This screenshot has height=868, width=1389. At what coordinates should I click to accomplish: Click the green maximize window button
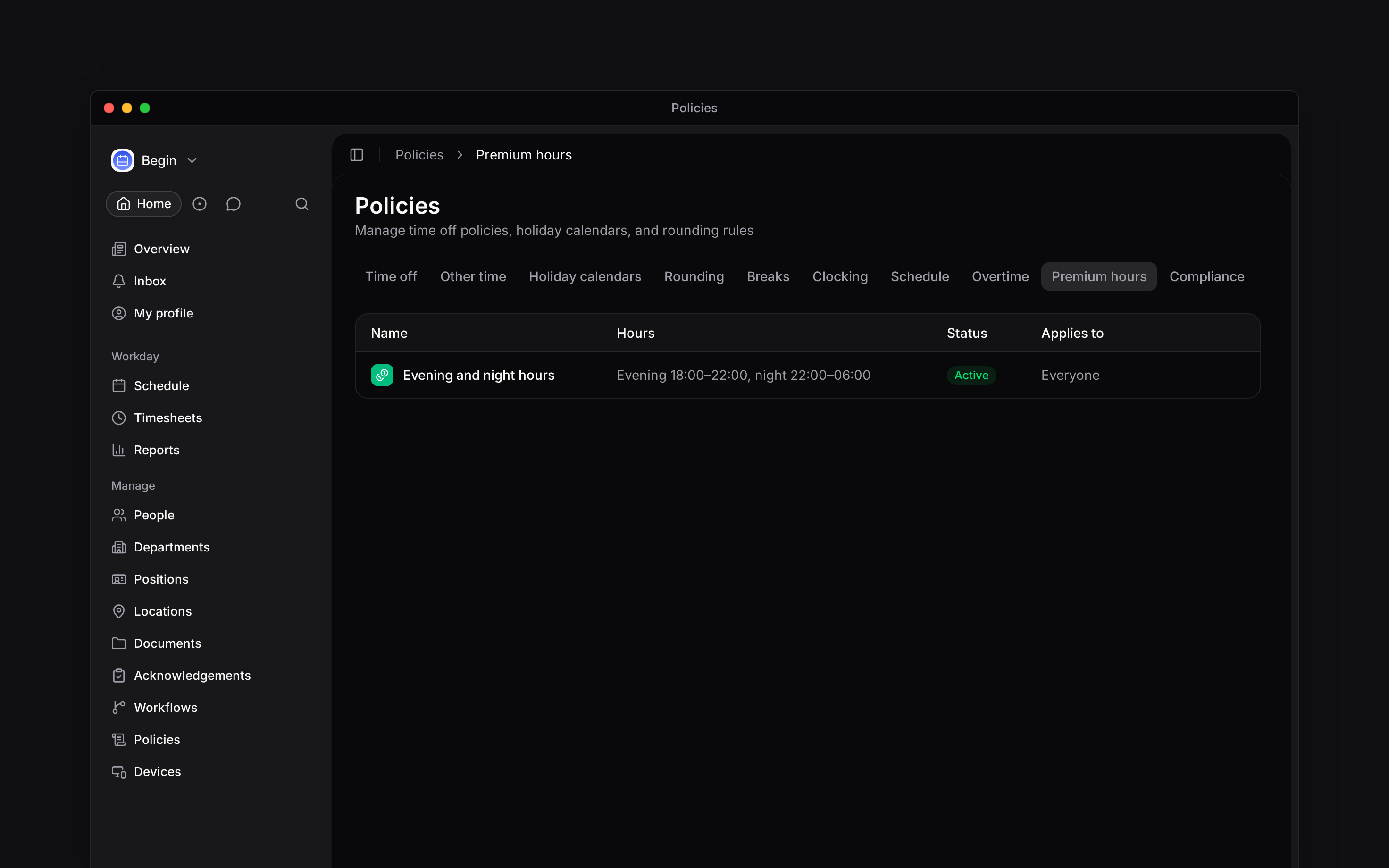[145, 108]
